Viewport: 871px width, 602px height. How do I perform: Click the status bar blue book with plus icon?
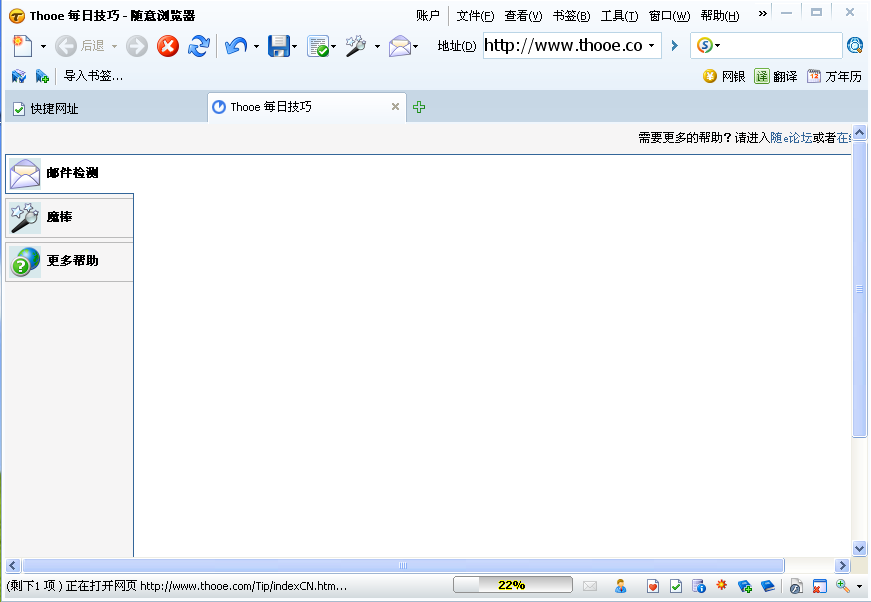pyautogui.click(x=745, y=586)
